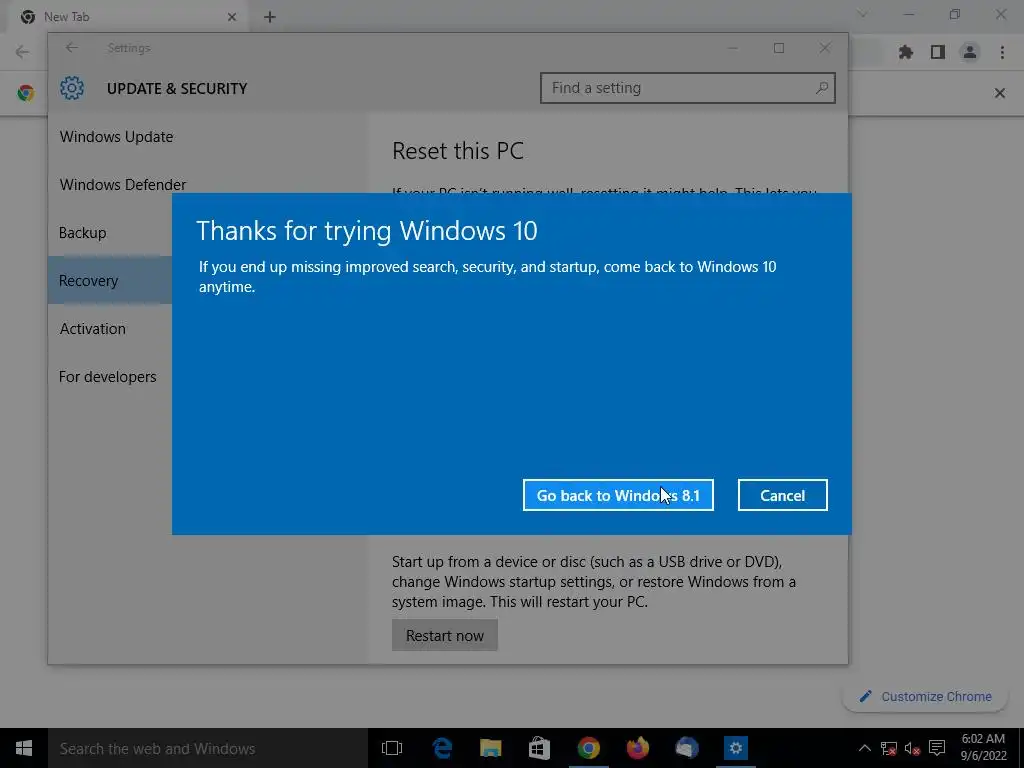Maximize the Settings window
The width and height of the screenshot is (1024, 768).
(x=778, y=48)
